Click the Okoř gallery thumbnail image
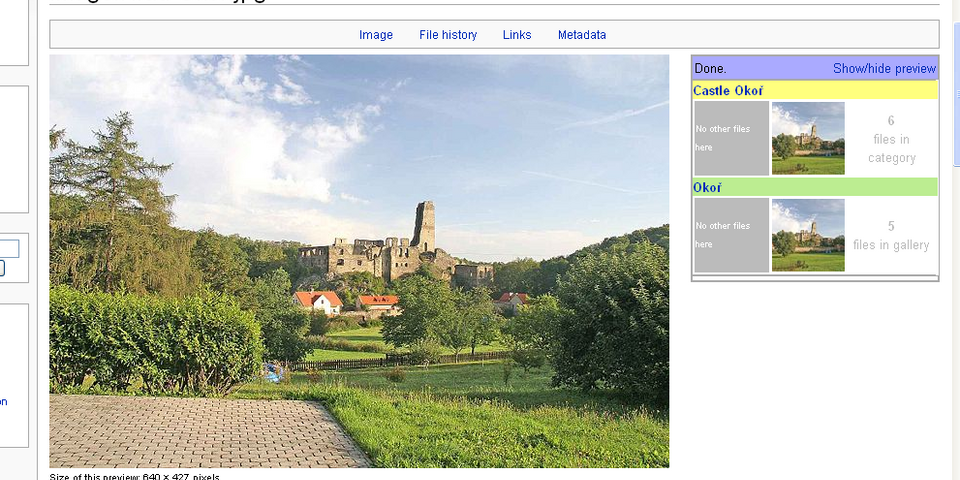Viewport: 960px width, 480px height. pos(808,235)
